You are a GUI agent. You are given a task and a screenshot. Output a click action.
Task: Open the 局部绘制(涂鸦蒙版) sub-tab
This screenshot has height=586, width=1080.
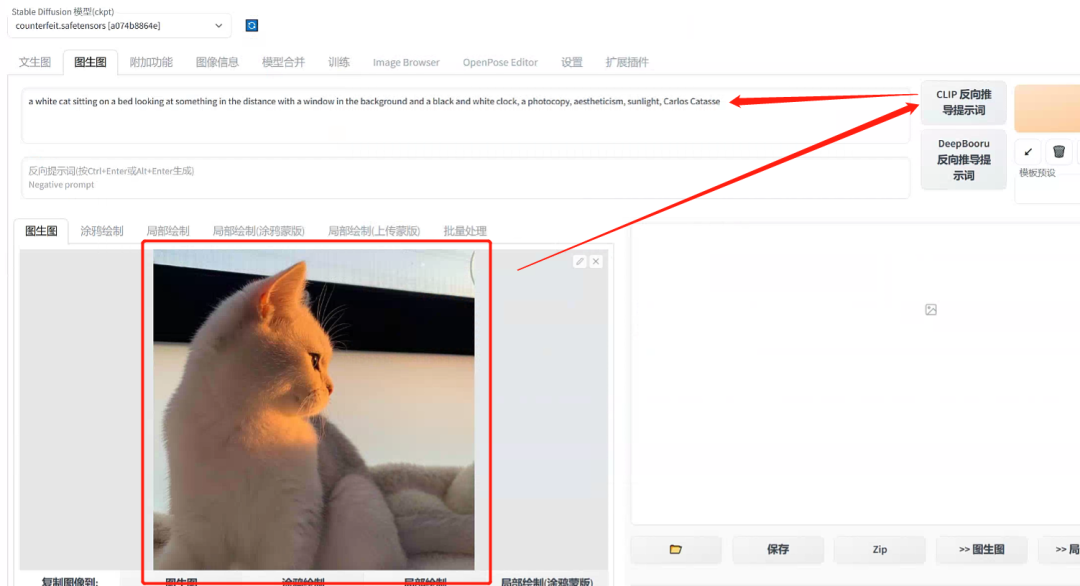[x=258, y=231]
